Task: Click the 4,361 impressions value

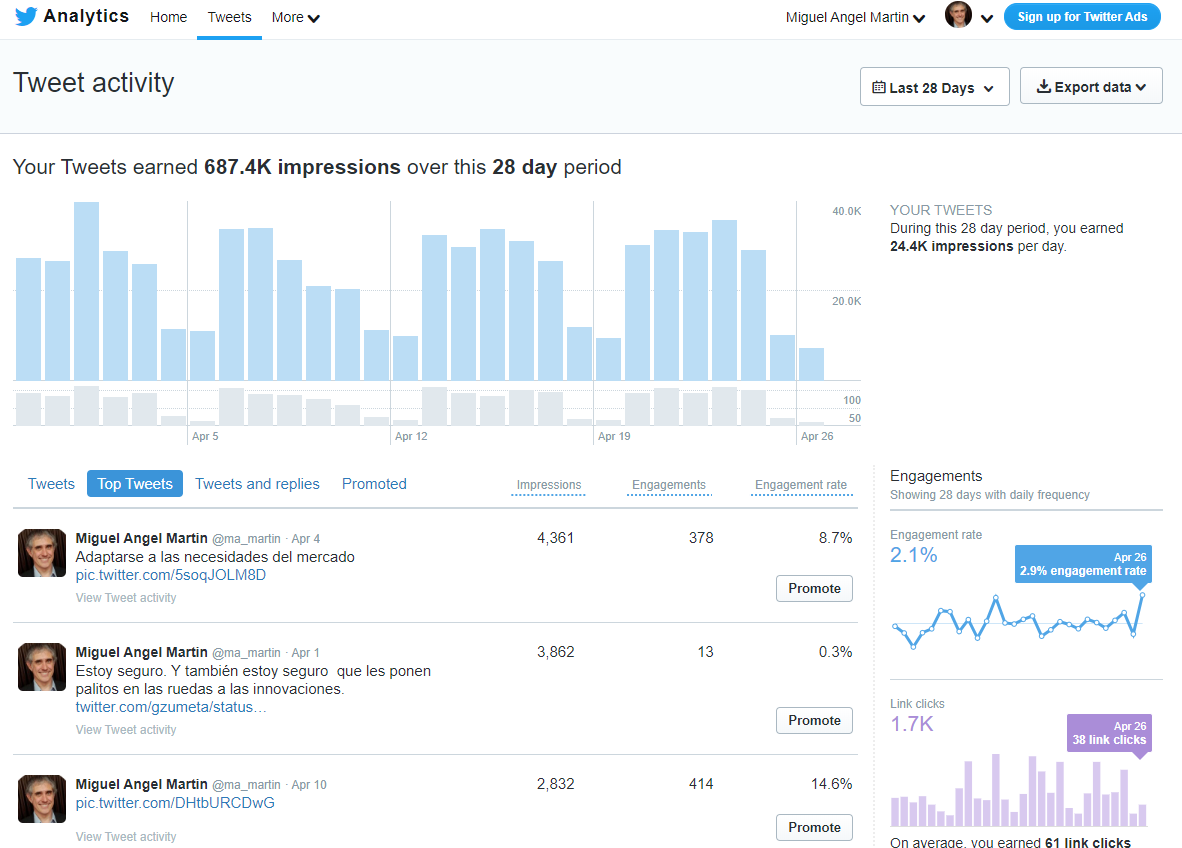Action: (556, 538)
